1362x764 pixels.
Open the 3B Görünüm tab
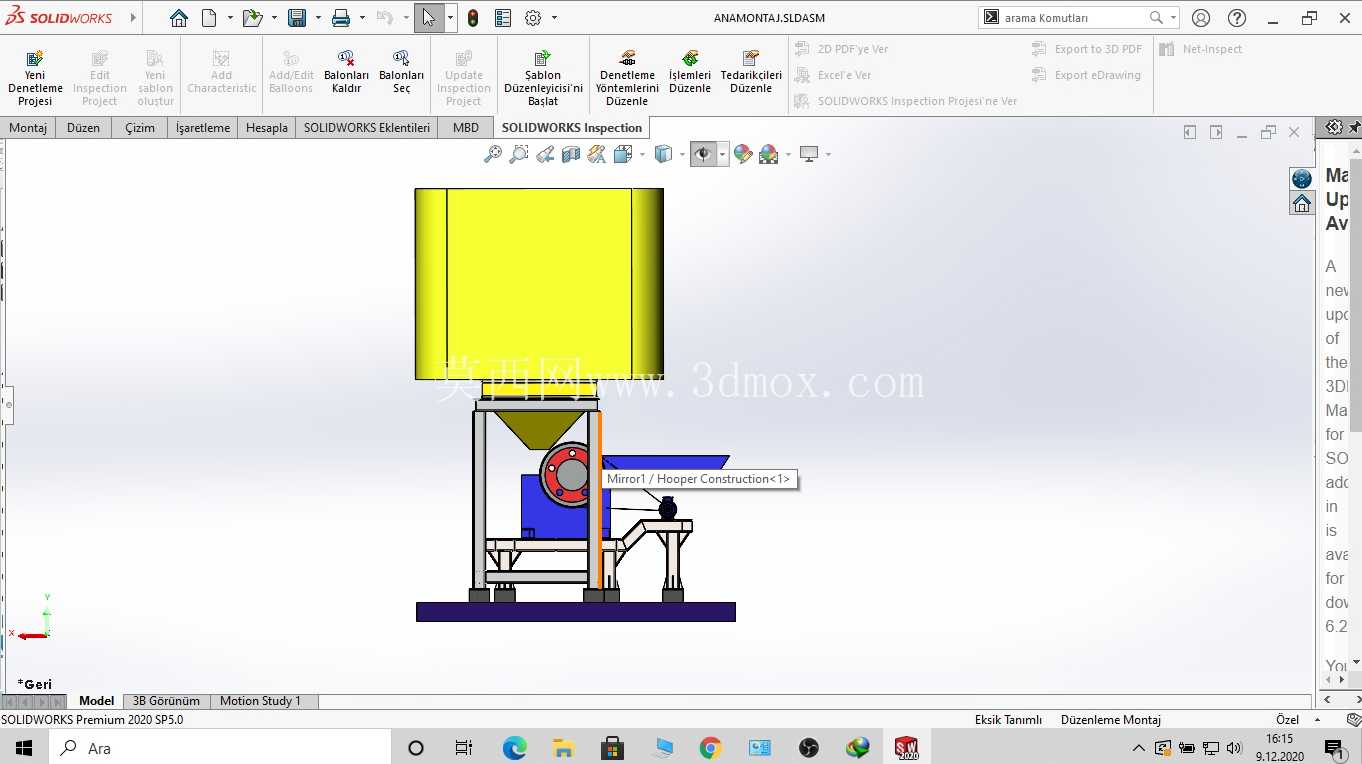pos(166,701)
